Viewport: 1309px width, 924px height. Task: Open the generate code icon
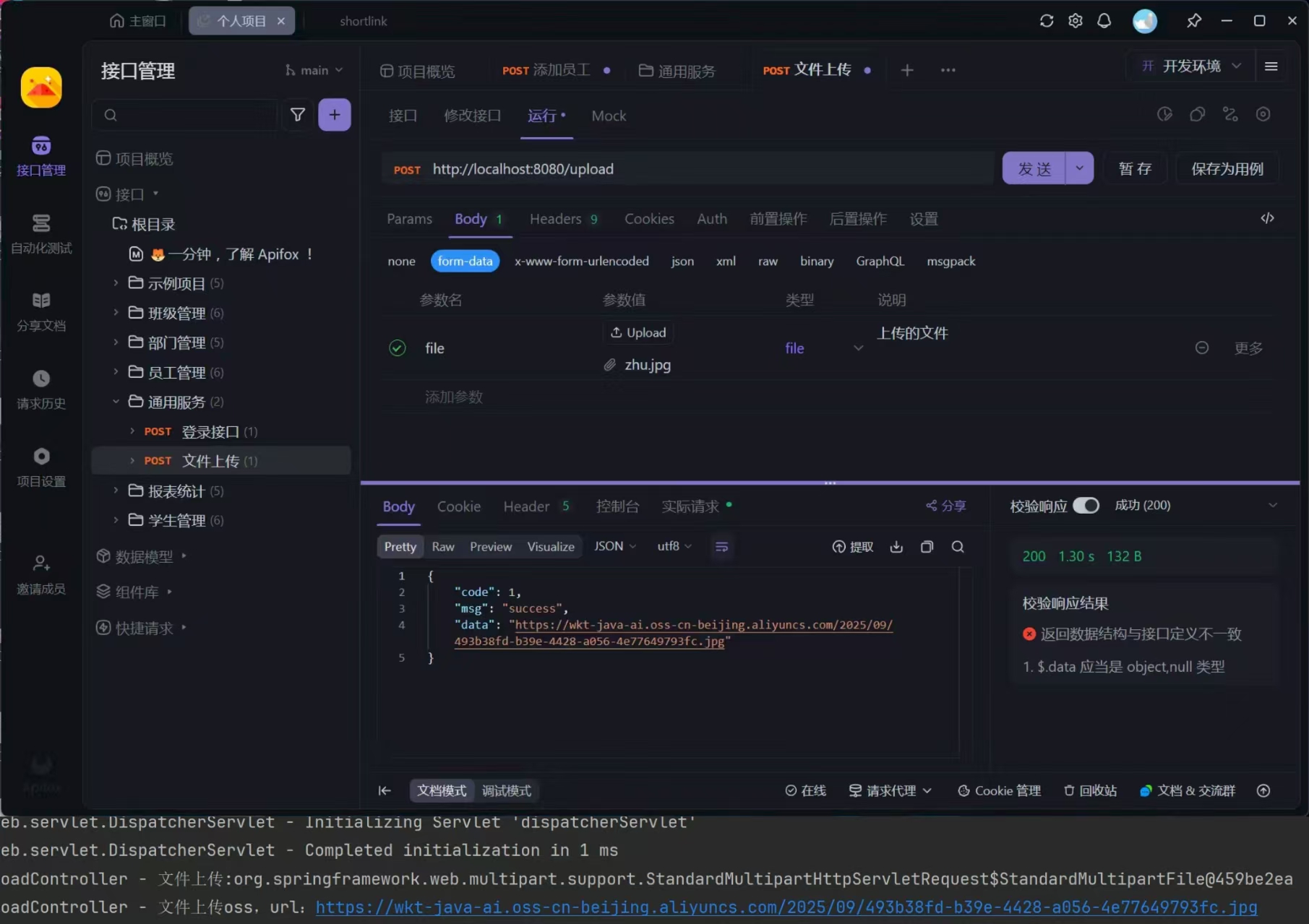point(1267,218)
